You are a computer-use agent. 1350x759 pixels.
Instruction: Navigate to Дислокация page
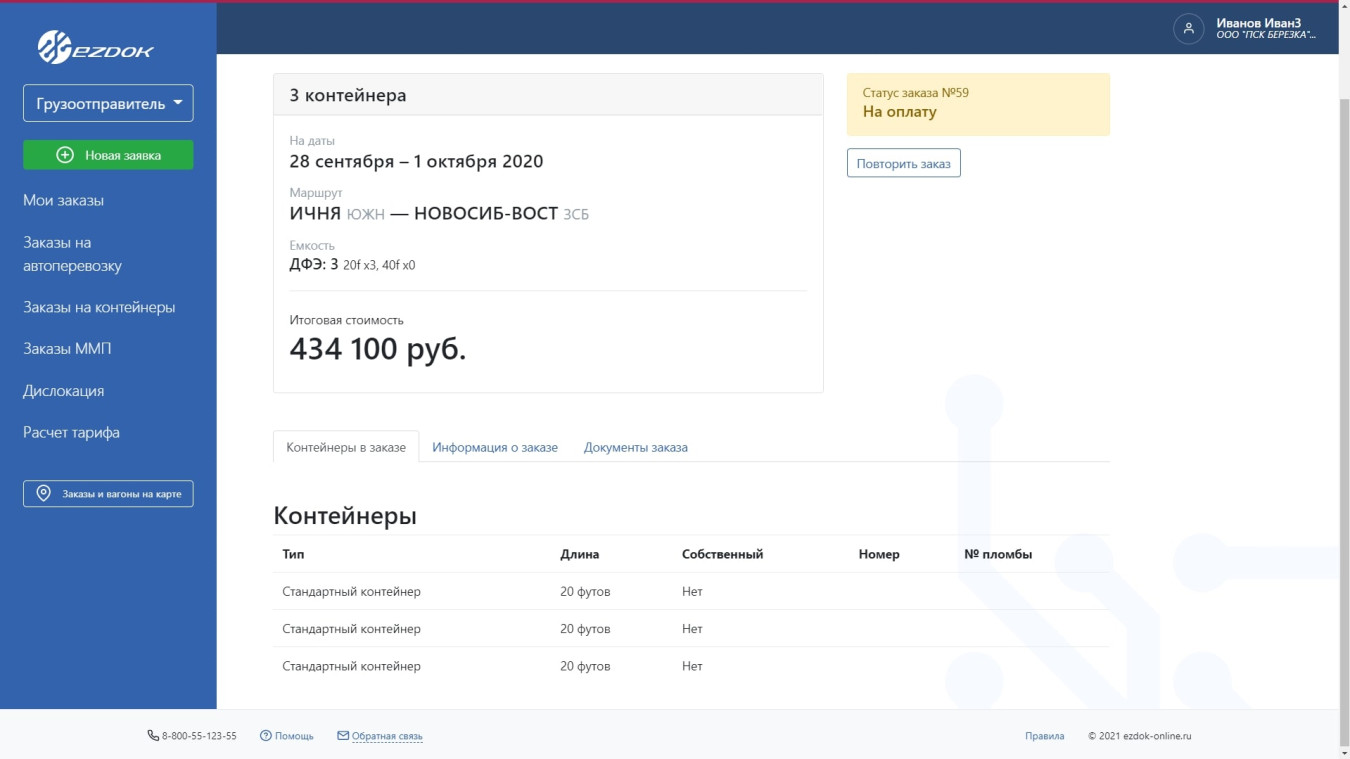[64, 391]
